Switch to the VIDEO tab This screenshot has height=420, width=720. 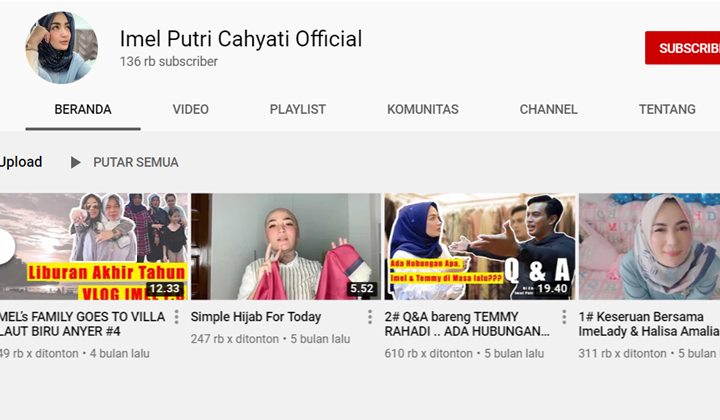(x=191, y=109)
